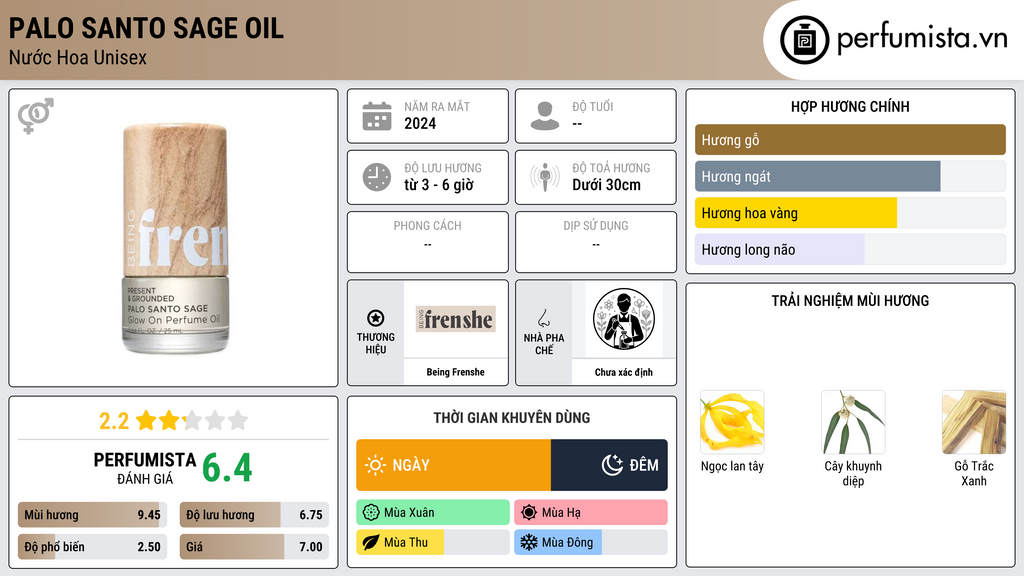The height and width of the screenshot is (576, 1024).
Task: Click the Nước Hoa Unisex subtitle
Action: (x=78, y=57)
